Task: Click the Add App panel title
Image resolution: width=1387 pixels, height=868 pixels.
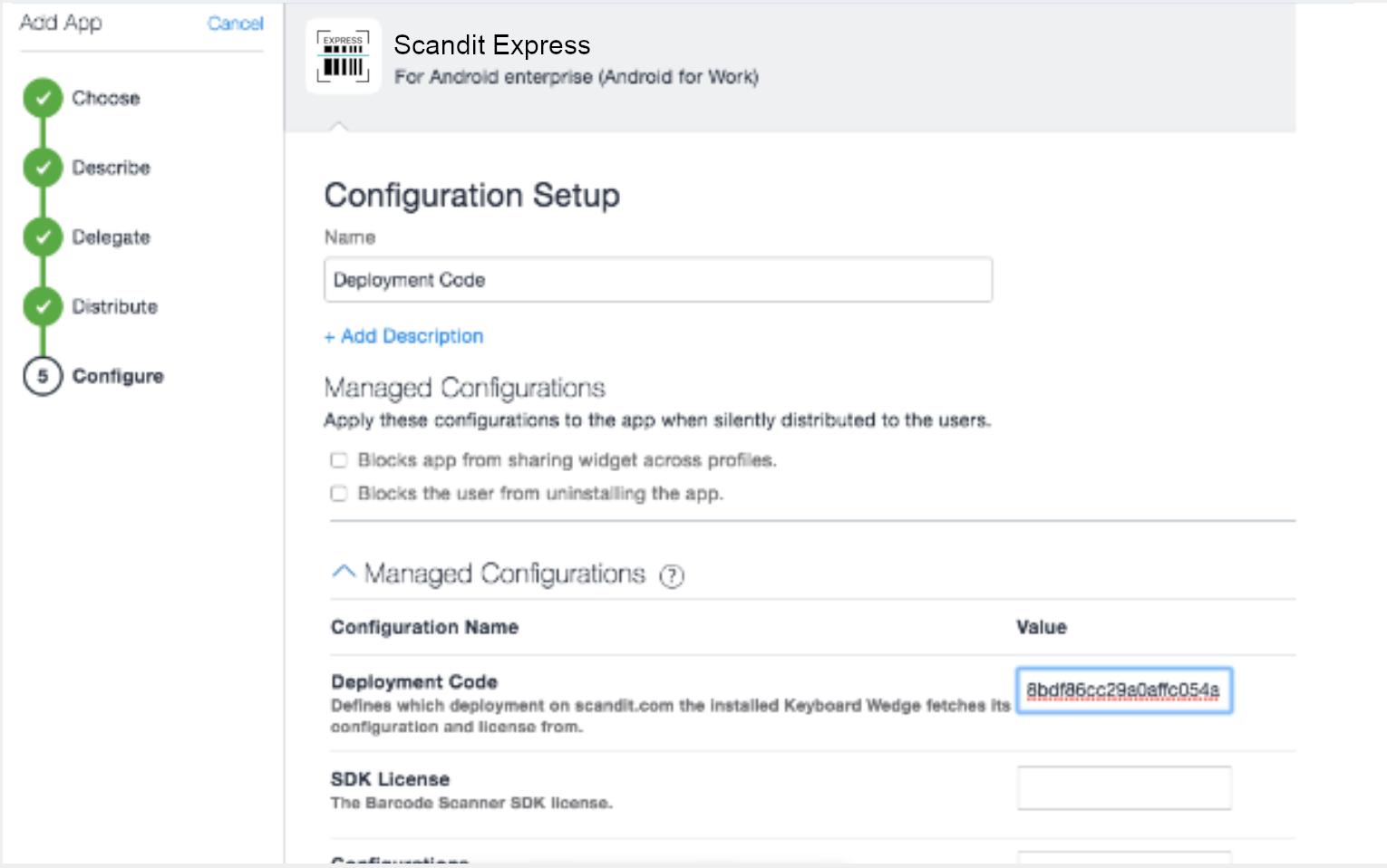Action: point(61,24)
